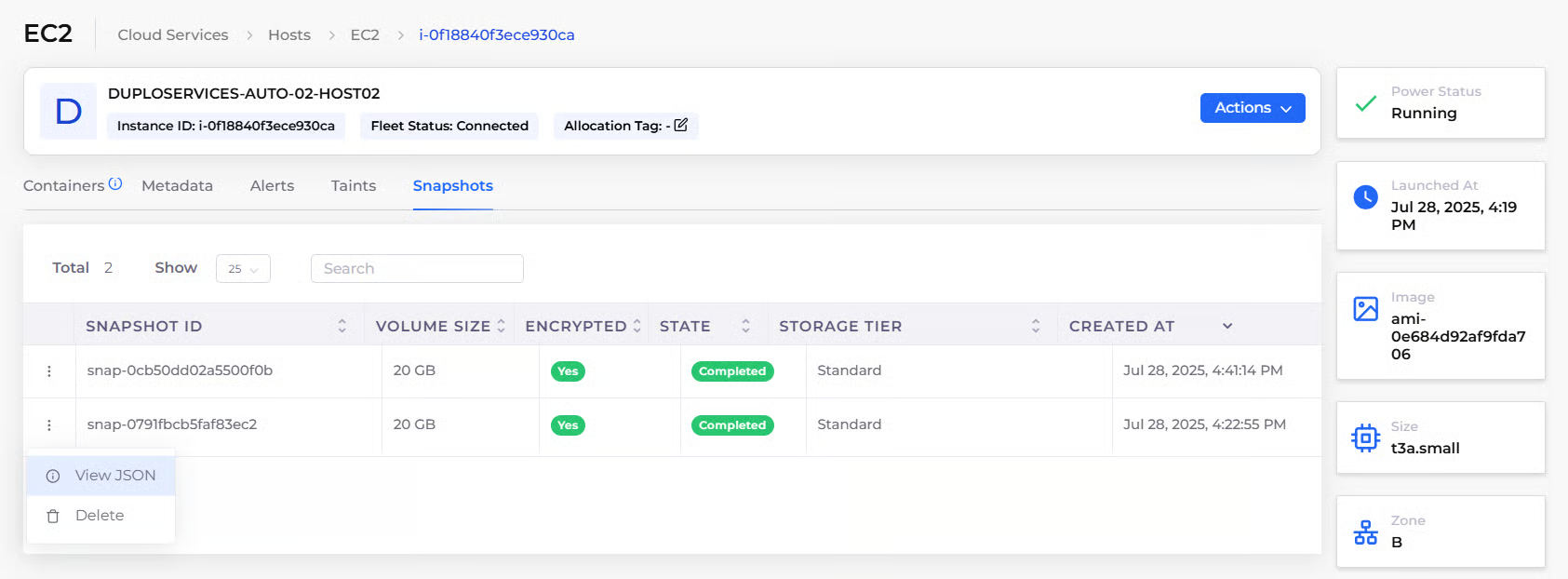This screenshot has width=1568, height=579.
Task: Click the Running power status value
Action: tap(1424, 114)
